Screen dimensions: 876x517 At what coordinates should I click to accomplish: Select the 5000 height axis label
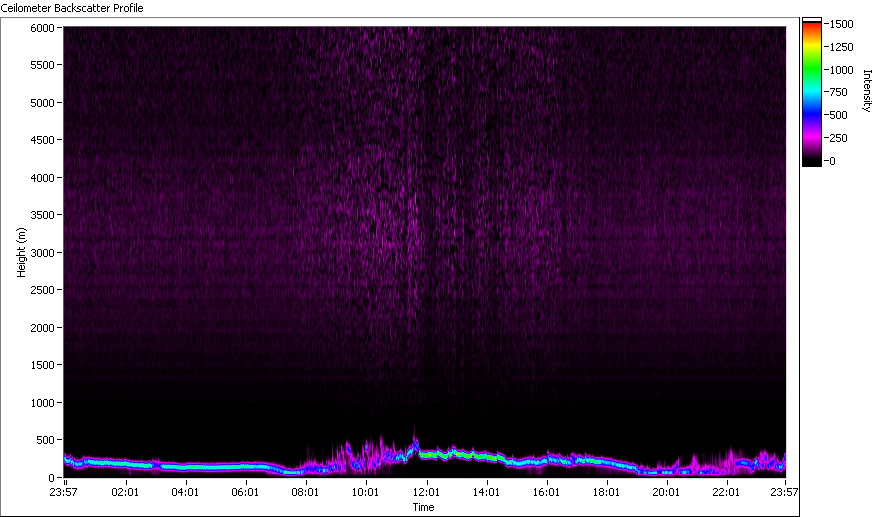tap(42, 103)
